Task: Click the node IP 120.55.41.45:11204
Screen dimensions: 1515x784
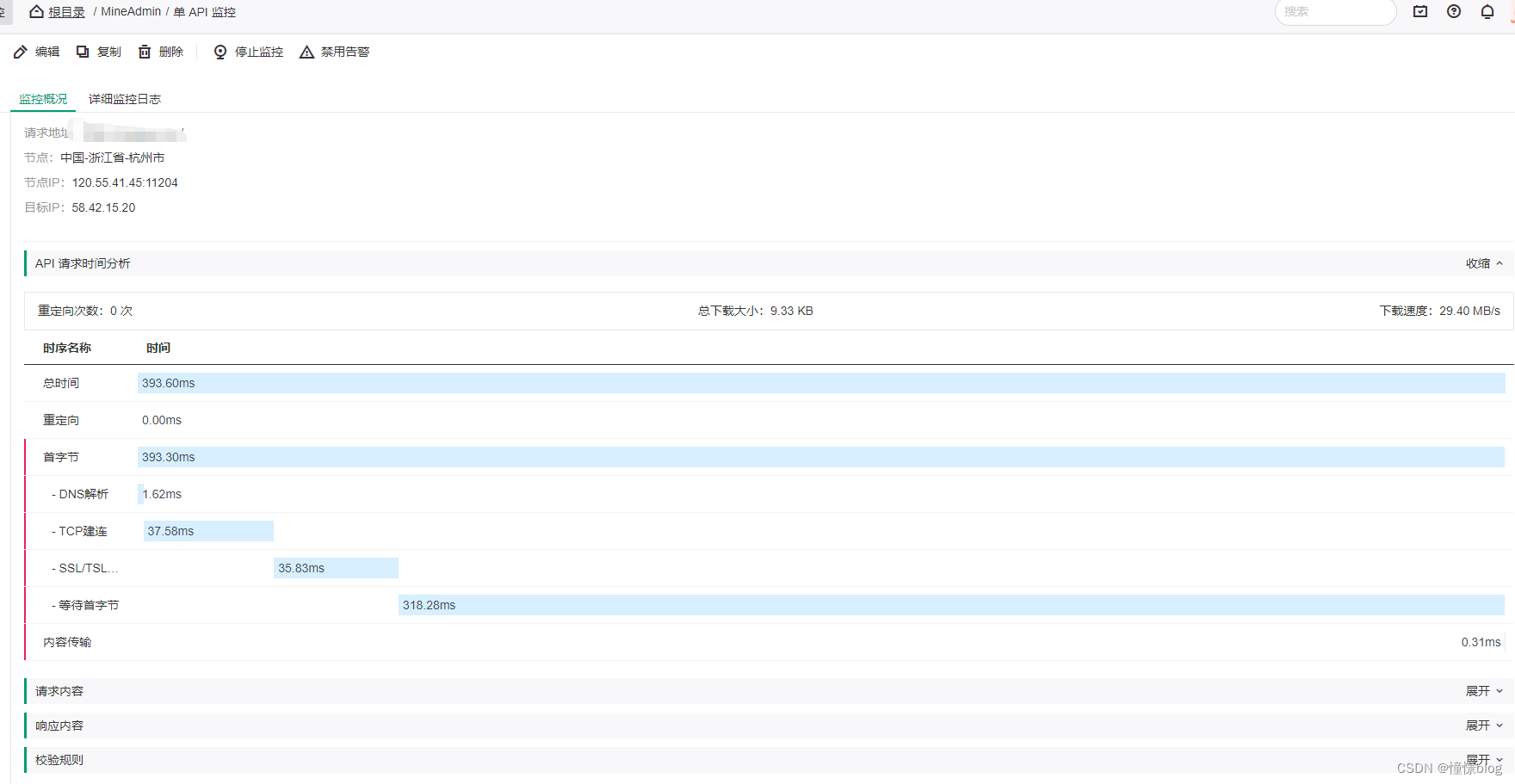Action: click(125, 182)
